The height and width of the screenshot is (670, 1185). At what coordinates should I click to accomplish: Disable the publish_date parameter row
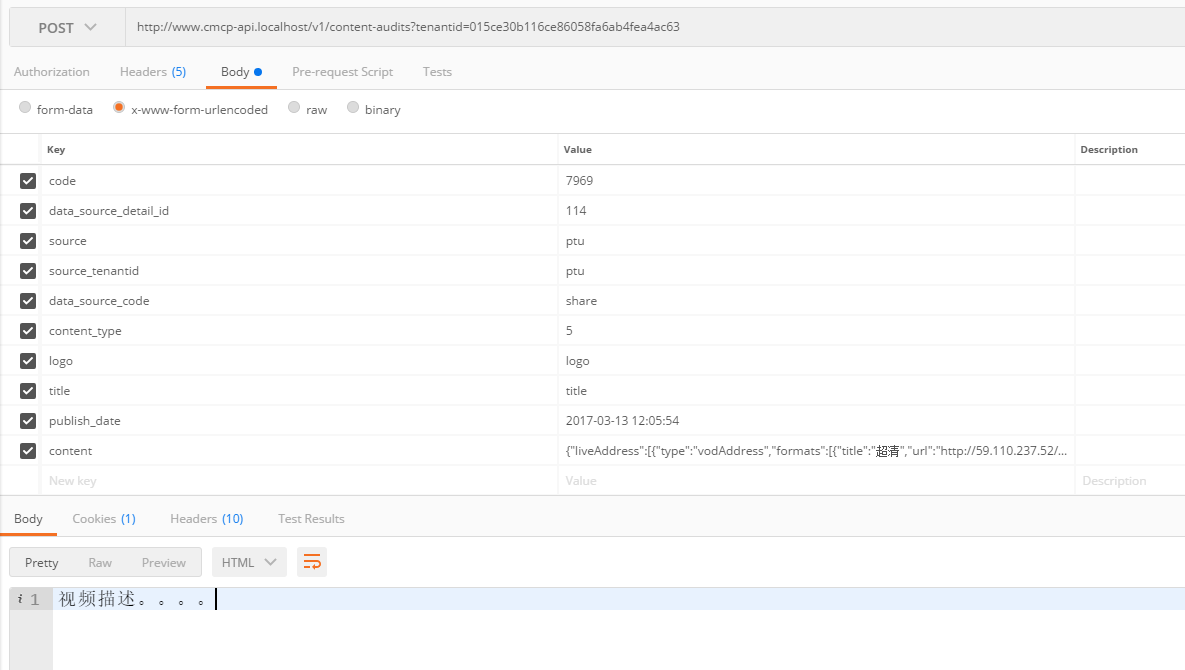coord(28,421)
